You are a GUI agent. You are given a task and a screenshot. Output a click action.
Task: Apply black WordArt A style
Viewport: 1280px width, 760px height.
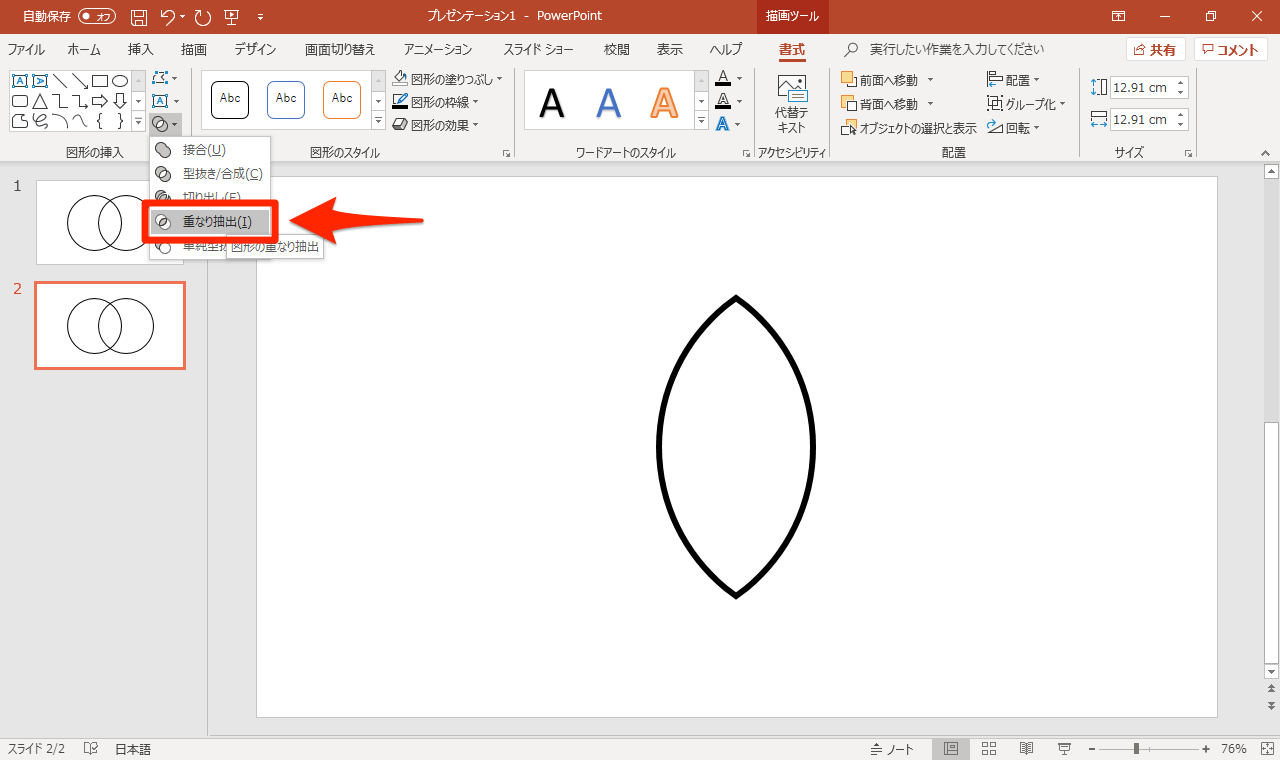[x=552, y=102]
